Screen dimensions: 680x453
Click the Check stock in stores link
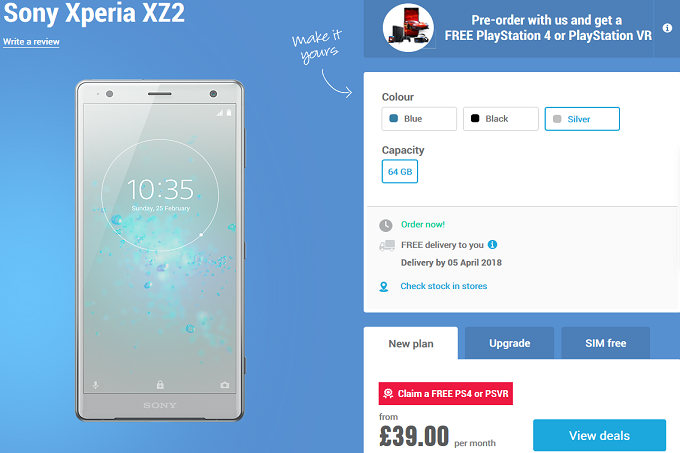pyautogui.click(x=444, y=286)
